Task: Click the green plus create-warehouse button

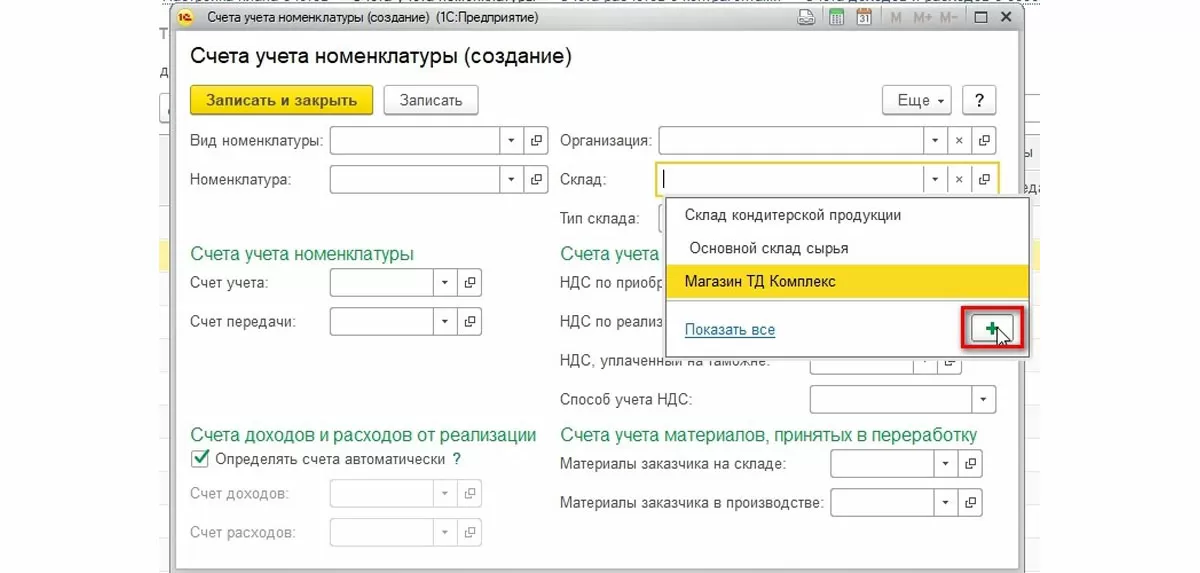Action: 992,329
